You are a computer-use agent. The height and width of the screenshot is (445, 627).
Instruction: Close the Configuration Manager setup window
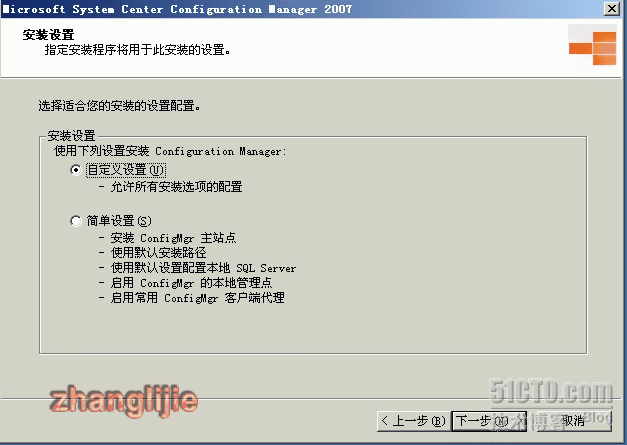tap(612, 8)
